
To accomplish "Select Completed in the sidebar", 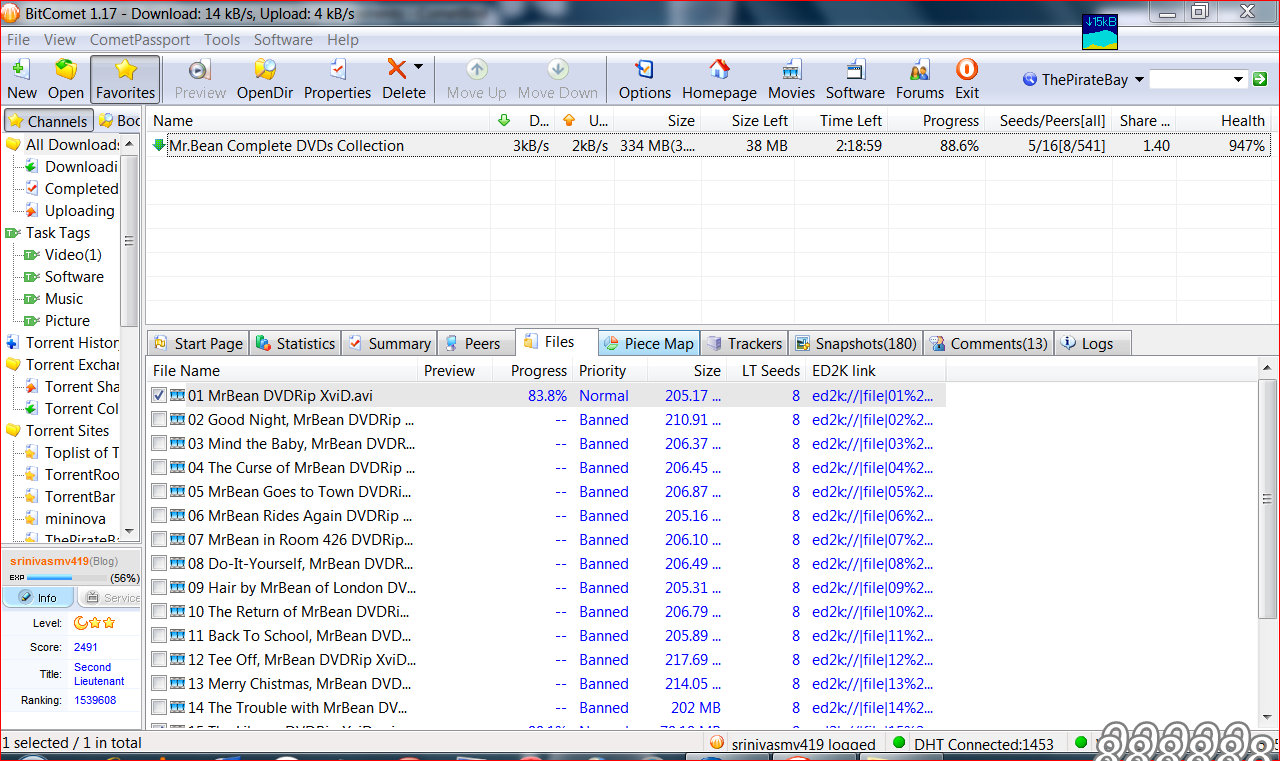I will 70,189.
